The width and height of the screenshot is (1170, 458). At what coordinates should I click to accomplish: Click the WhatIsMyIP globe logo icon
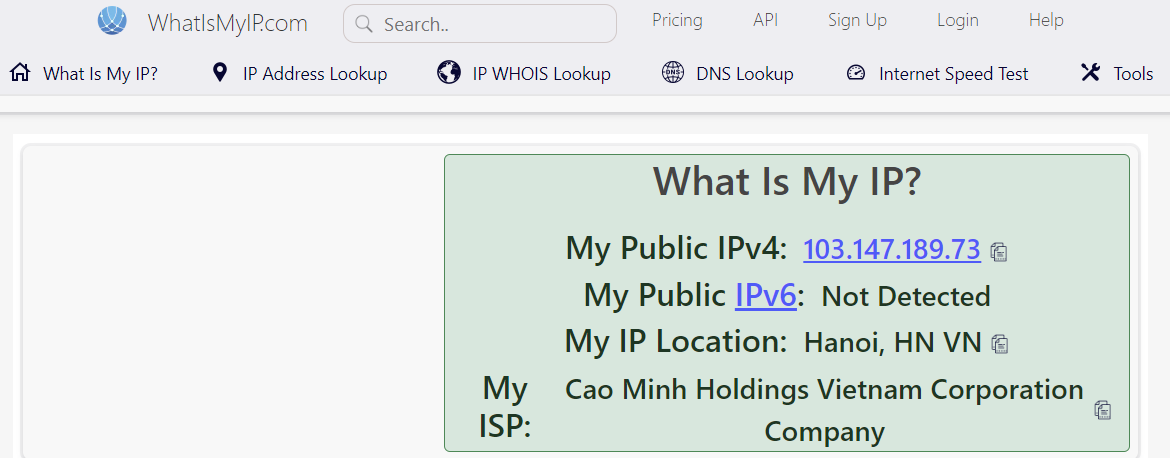(112, 21)
